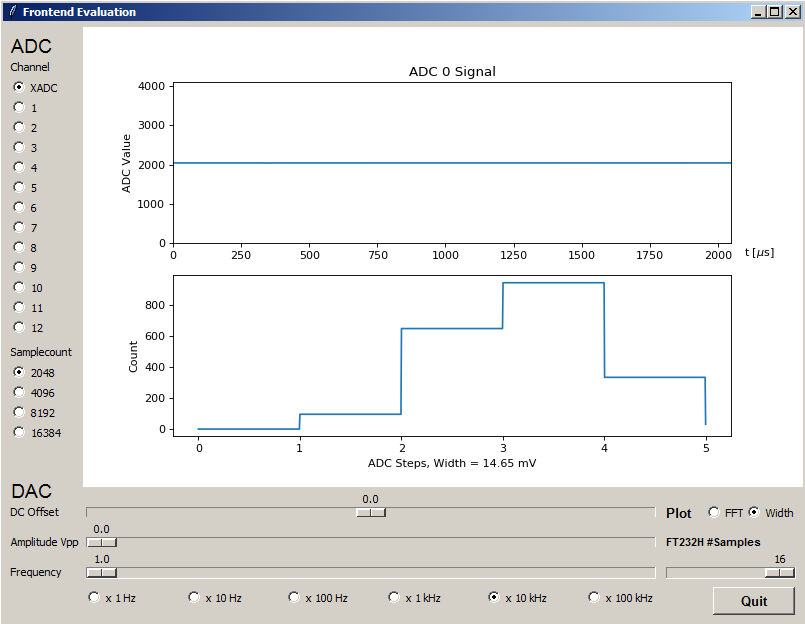The width and height of the screenshot is (805, 624).
Task: Select ADC channel 3
Action: pos(19,147)
